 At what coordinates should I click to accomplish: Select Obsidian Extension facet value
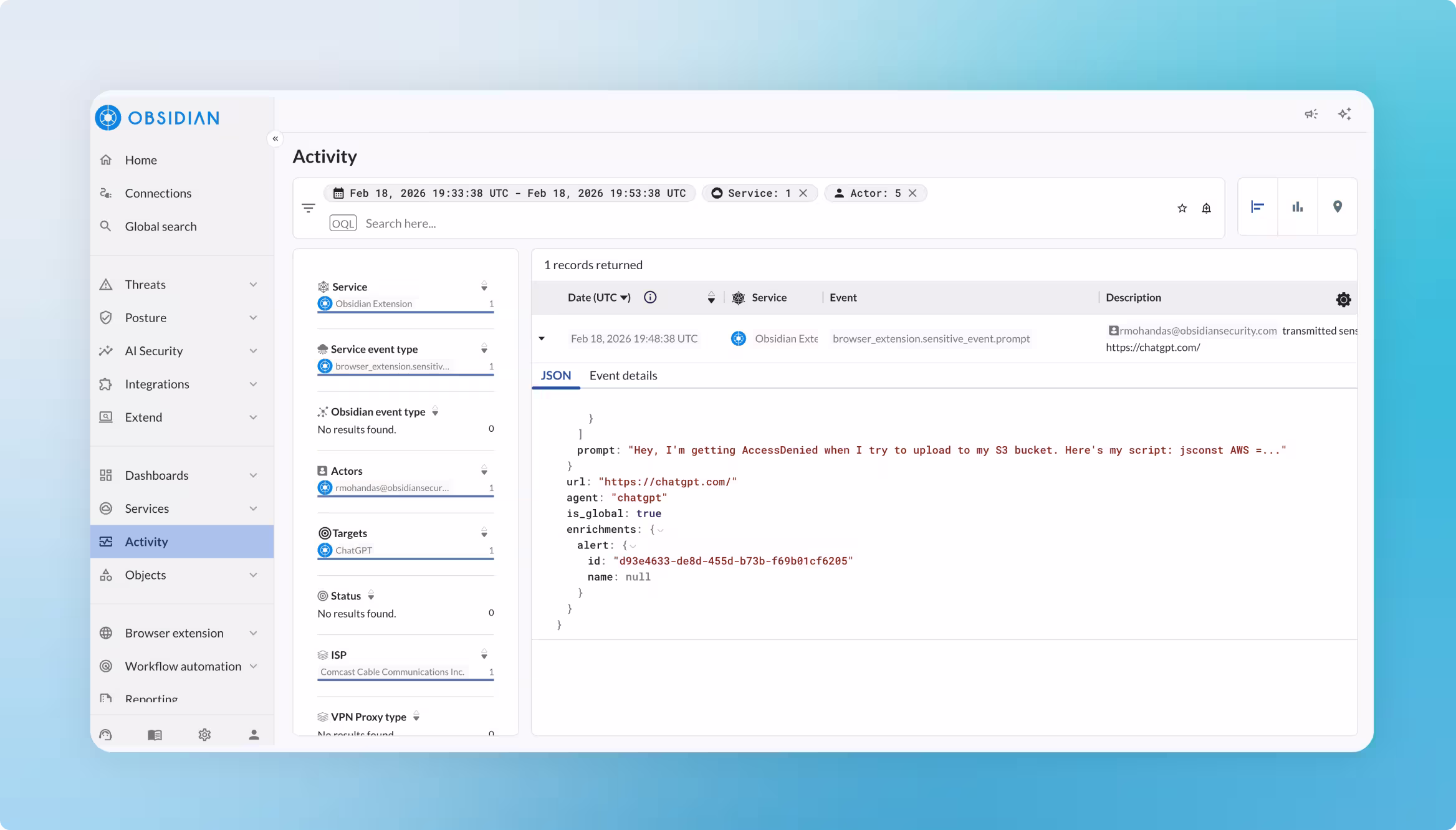(x=406, y=304)
